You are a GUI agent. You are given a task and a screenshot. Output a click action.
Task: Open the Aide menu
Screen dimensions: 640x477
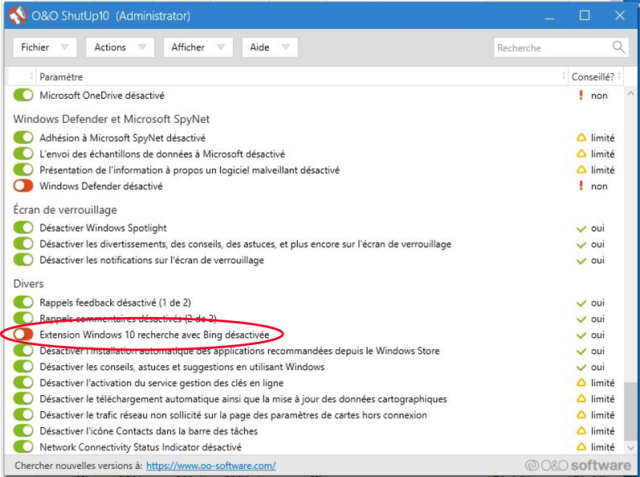pyautogui.click(x=267, y=47)
